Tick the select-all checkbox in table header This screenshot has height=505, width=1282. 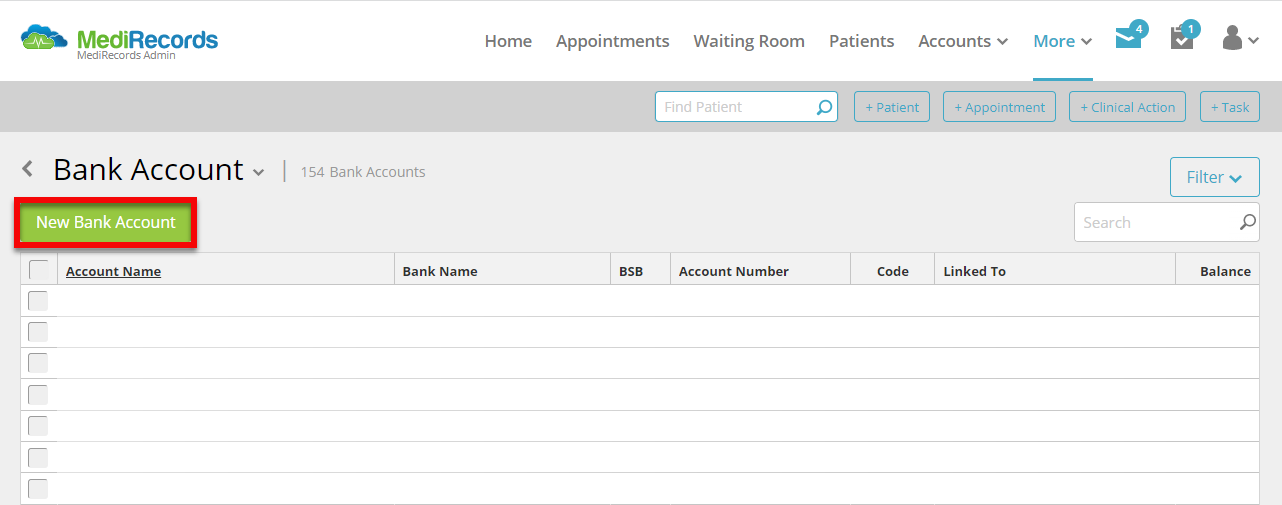pyautogui.click(x=38, y=270)
